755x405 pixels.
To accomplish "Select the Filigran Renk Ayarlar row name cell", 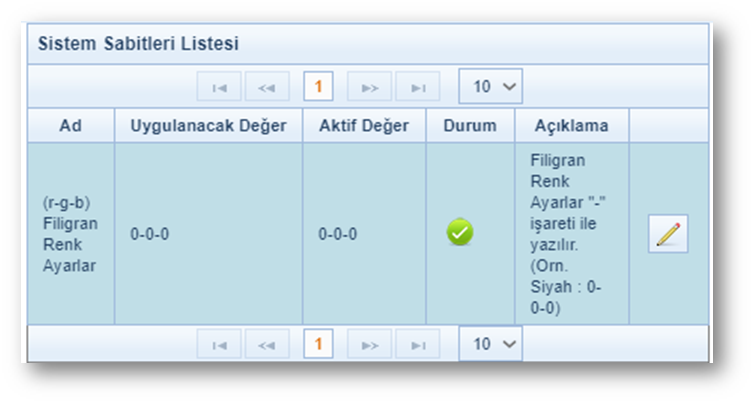I will pyautogui.click(x=70, y=233).
